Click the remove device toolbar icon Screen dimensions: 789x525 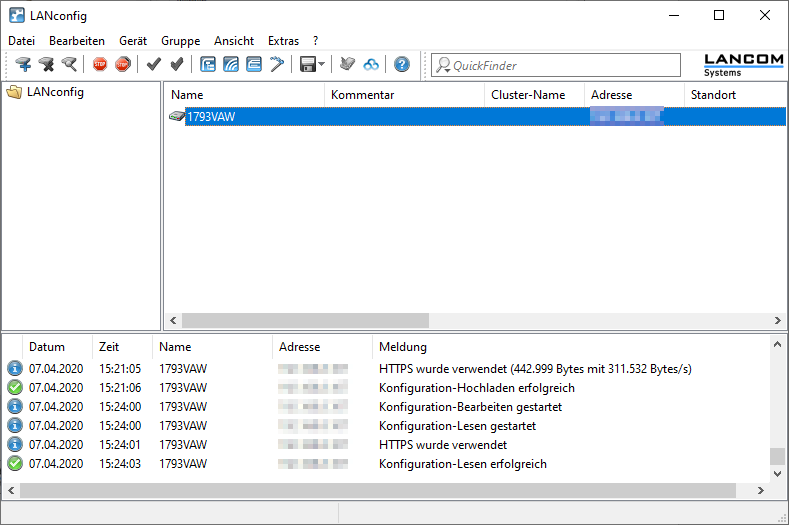tap(46, 64)
